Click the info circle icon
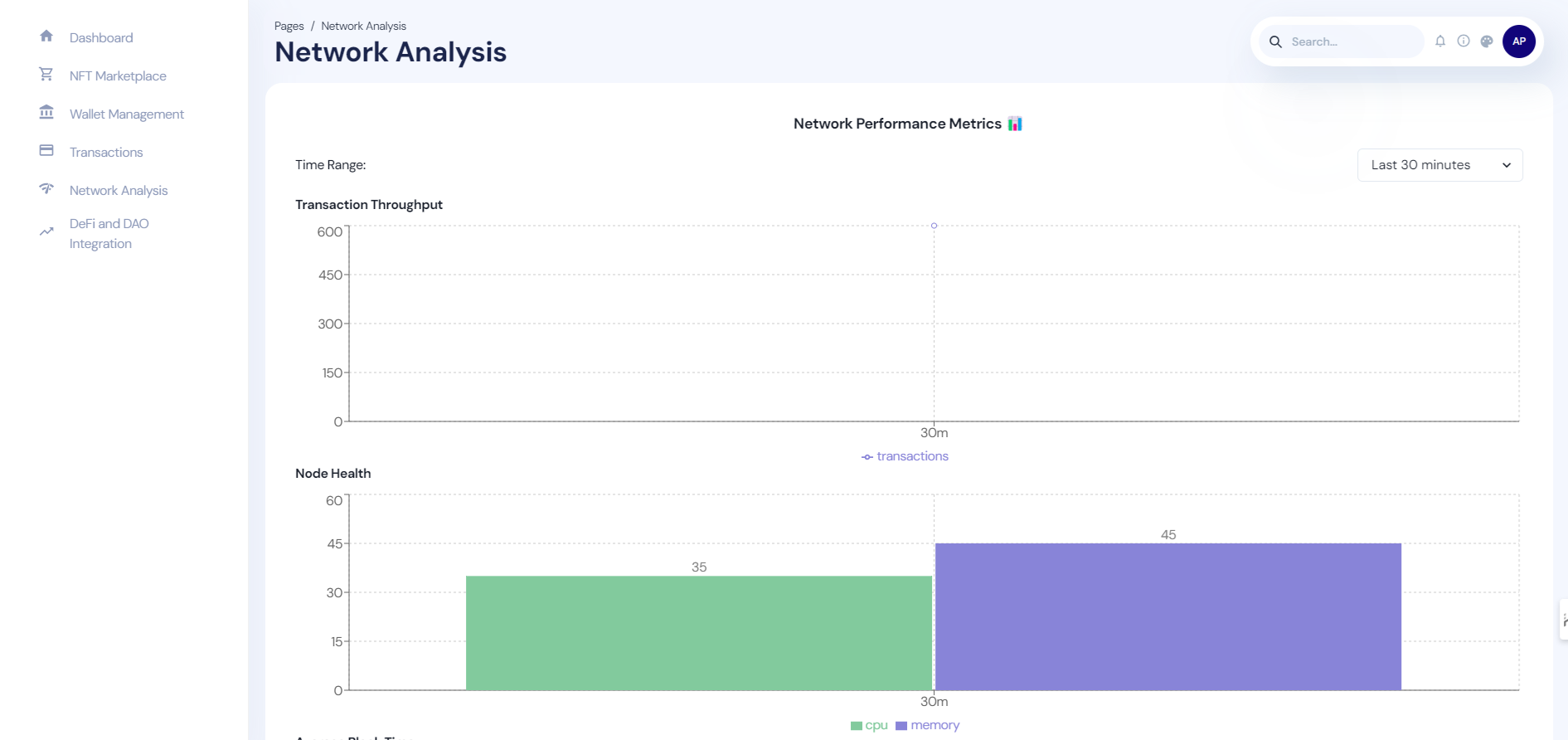Image resolution: width=1568 pixels, height=740 pixels. pyautogui.click(x=1464, y=41)
